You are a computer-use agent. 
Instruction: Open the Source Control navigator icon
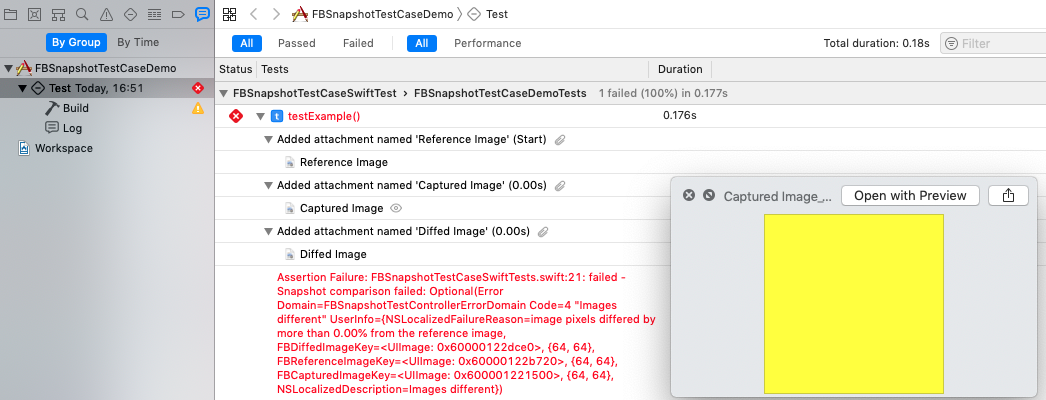tap(34, 14)
